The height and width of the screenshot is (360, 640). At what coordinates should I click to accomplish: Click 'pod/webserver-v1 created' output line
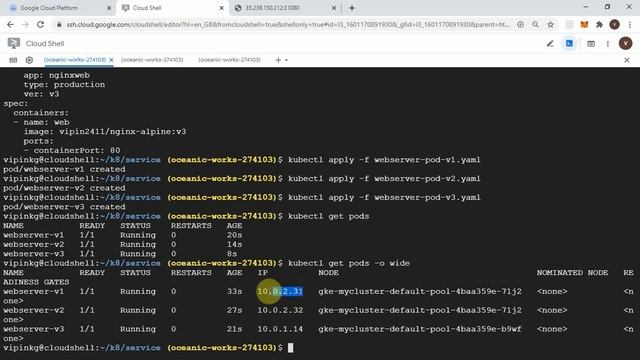click(64, 169)
